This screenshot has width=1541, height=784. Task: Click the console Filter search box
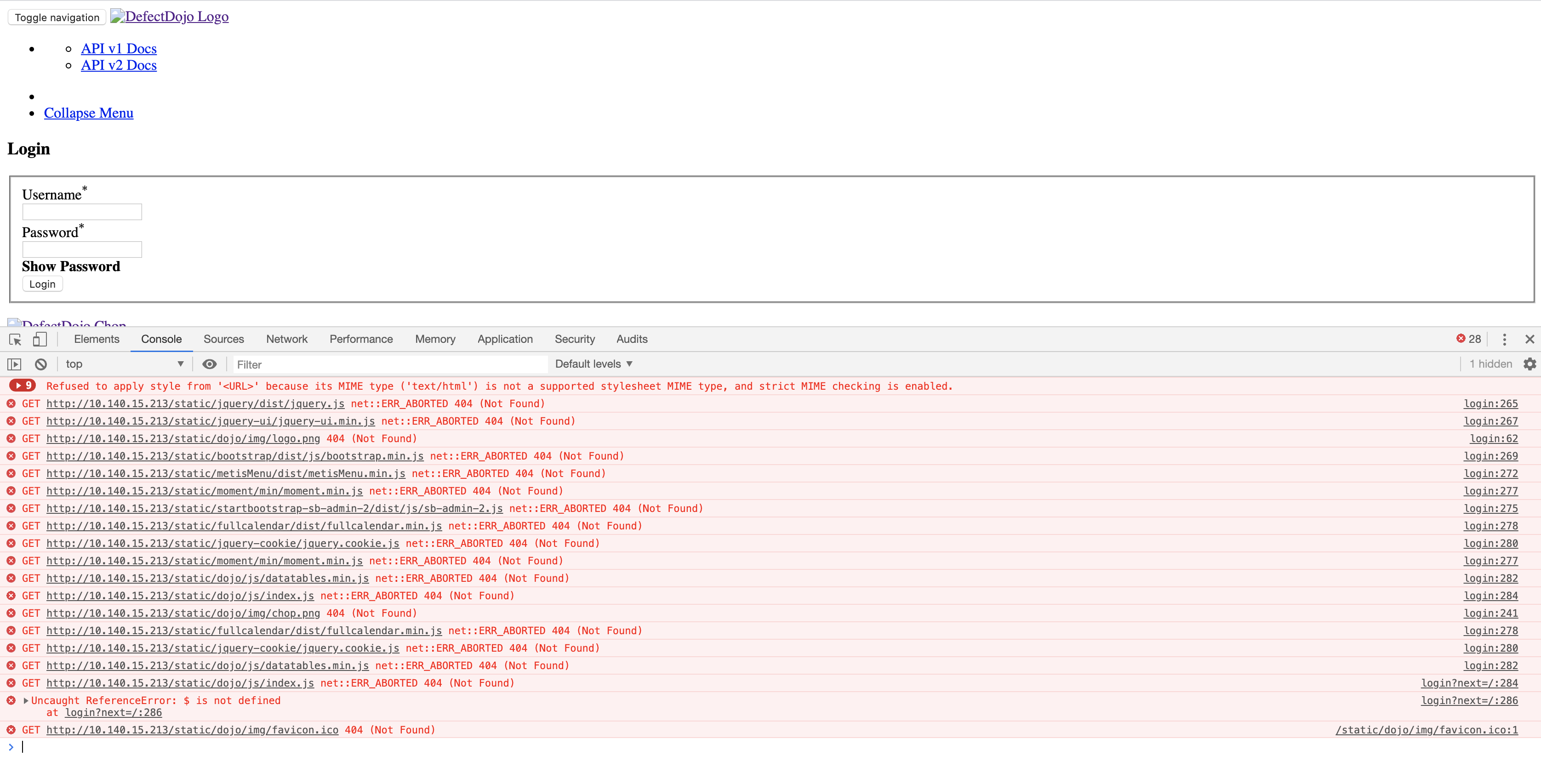389,364
